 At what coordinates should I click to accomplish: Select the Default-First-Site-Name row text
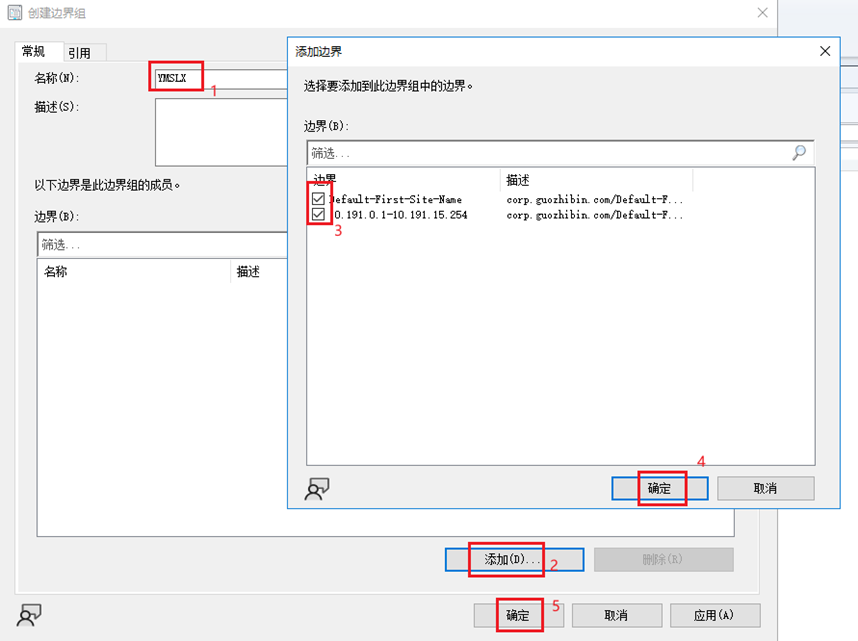[x=396, y=199]
